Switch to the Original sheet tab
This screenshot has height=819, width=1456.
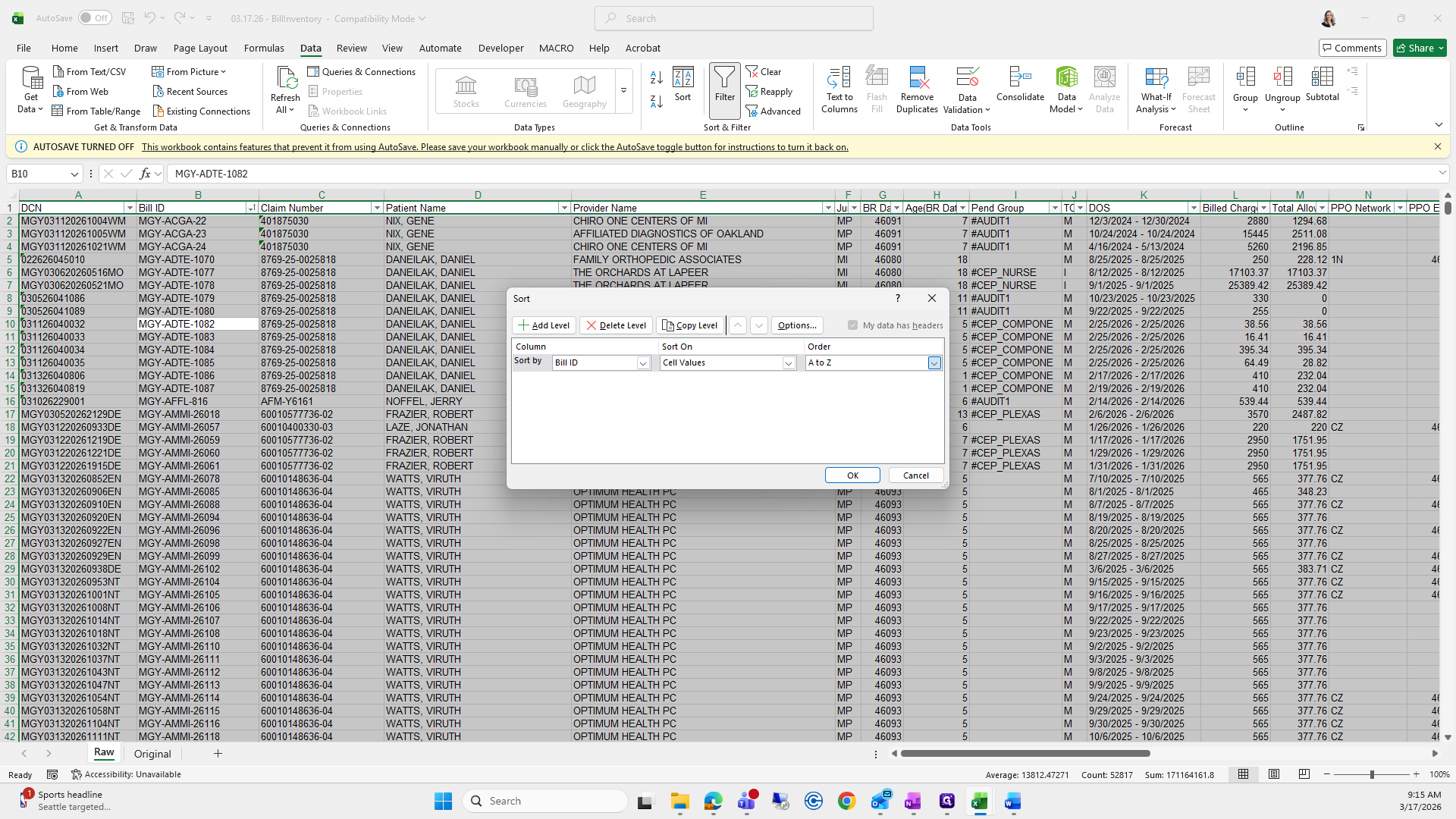[x=152, y=754]
